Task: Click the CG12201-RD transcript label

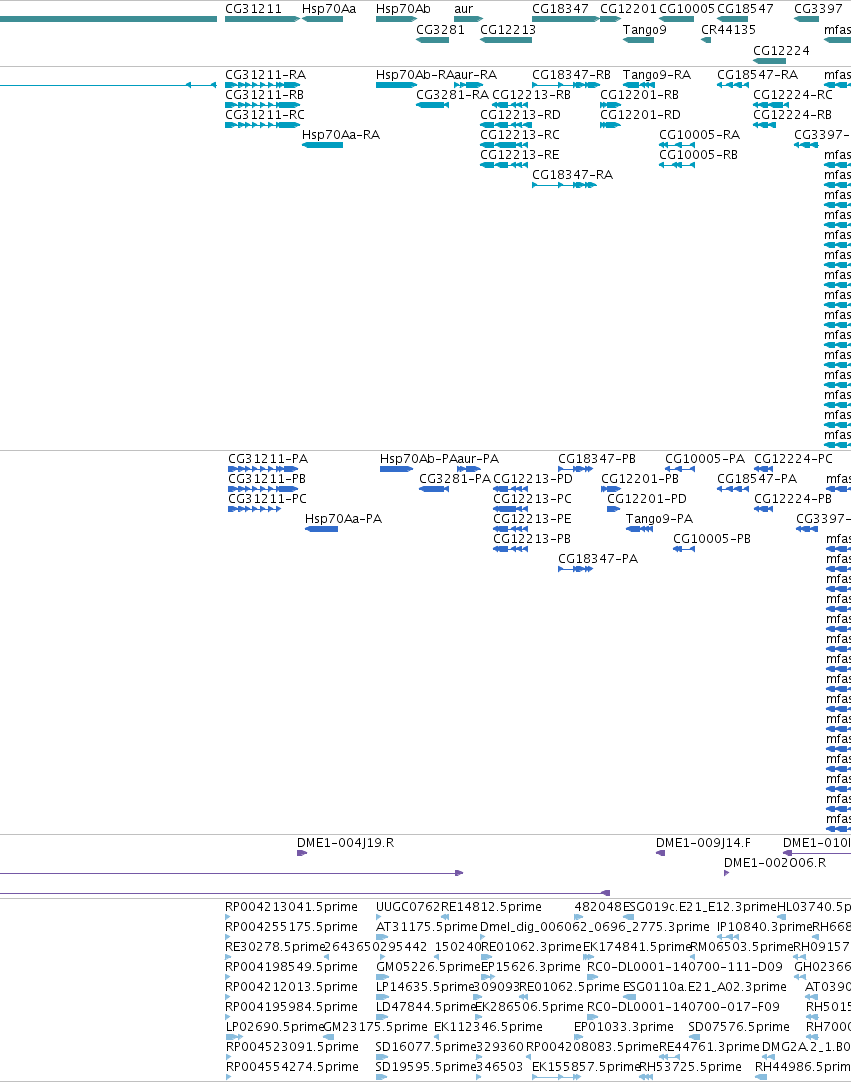Action: pos(640,115)
